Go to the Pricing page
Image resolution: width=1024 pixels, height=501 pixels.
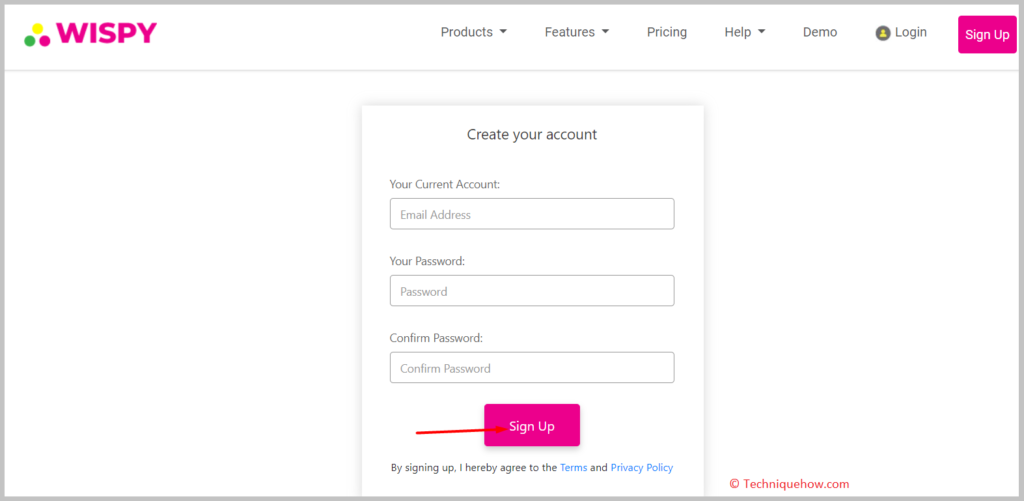[x=667, y=32]
